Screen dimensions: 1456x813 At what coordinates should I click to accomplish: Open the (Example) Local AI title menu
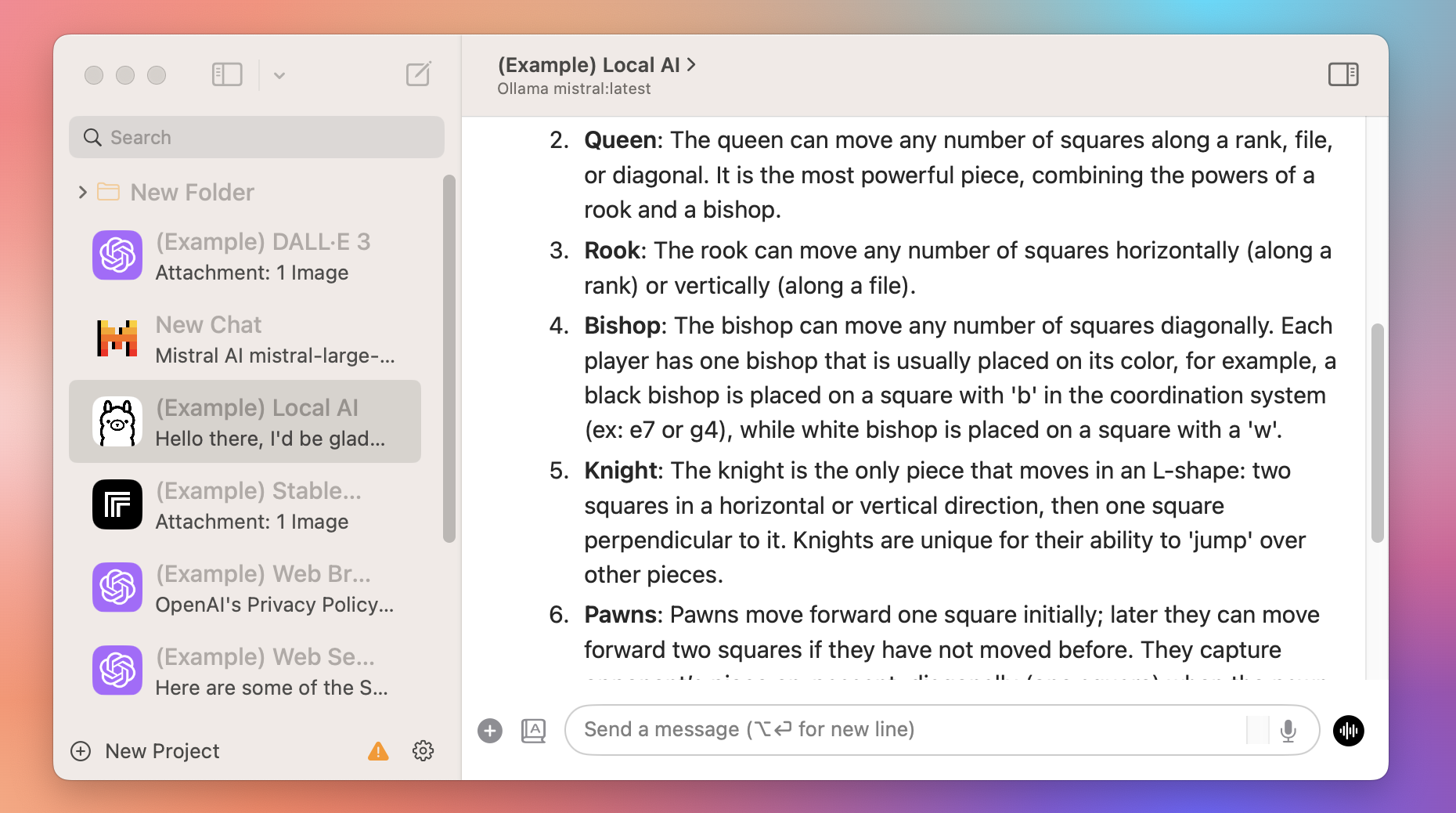pyautogui.click(x=596, y=65)
